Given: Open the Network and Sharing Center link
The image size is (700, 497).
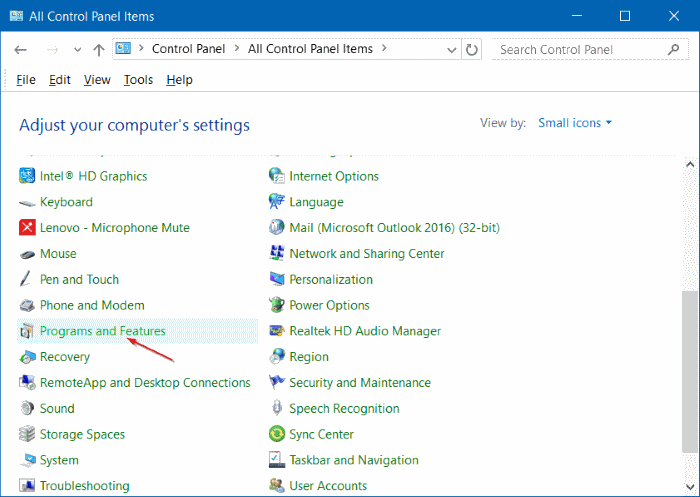Looking at the screenshot, I should [367, 254].
